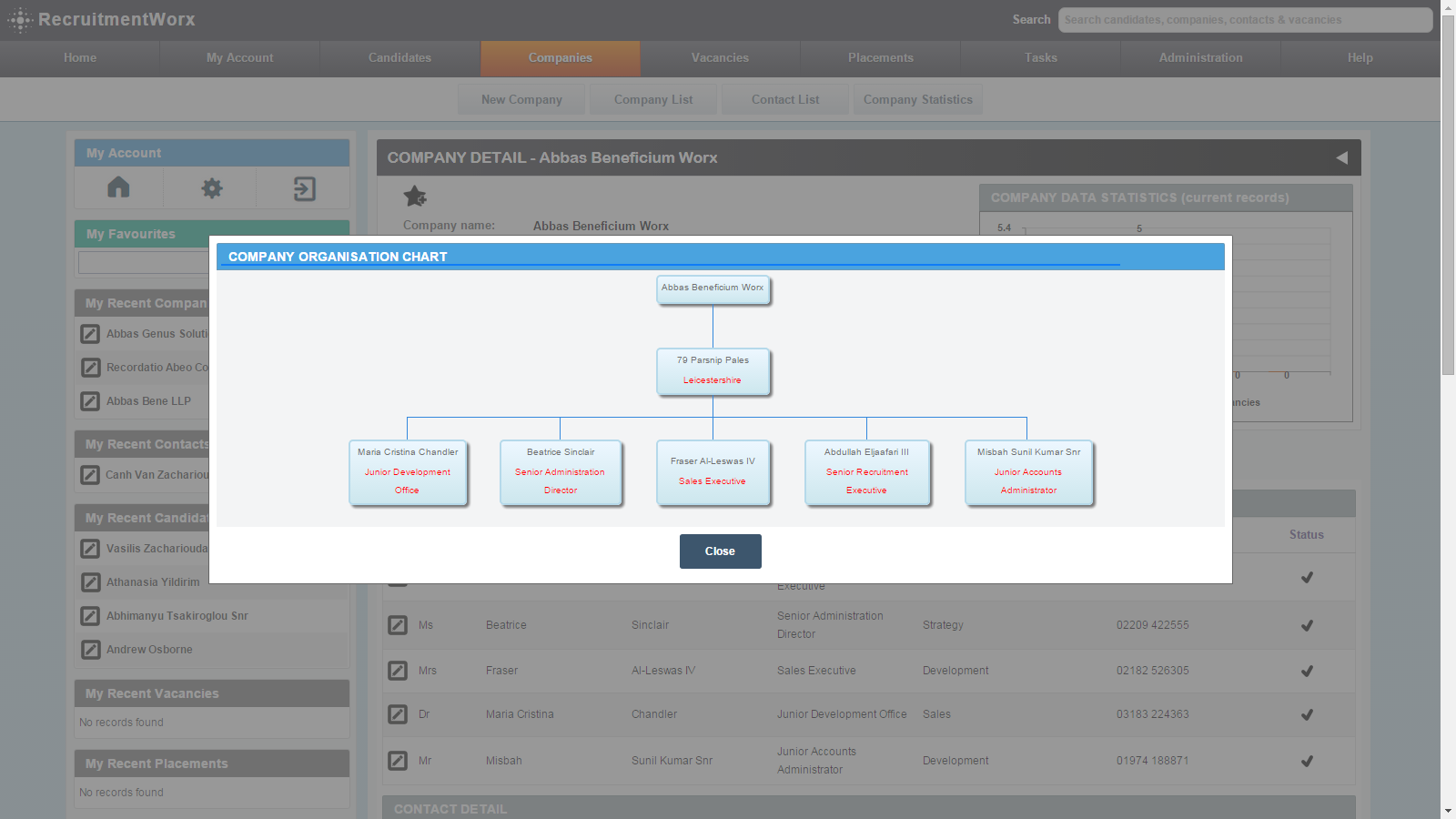Edit contact row for Misbah Sunil Kumar
Viewport: 1456px width, 819px height.
point(398,761)
